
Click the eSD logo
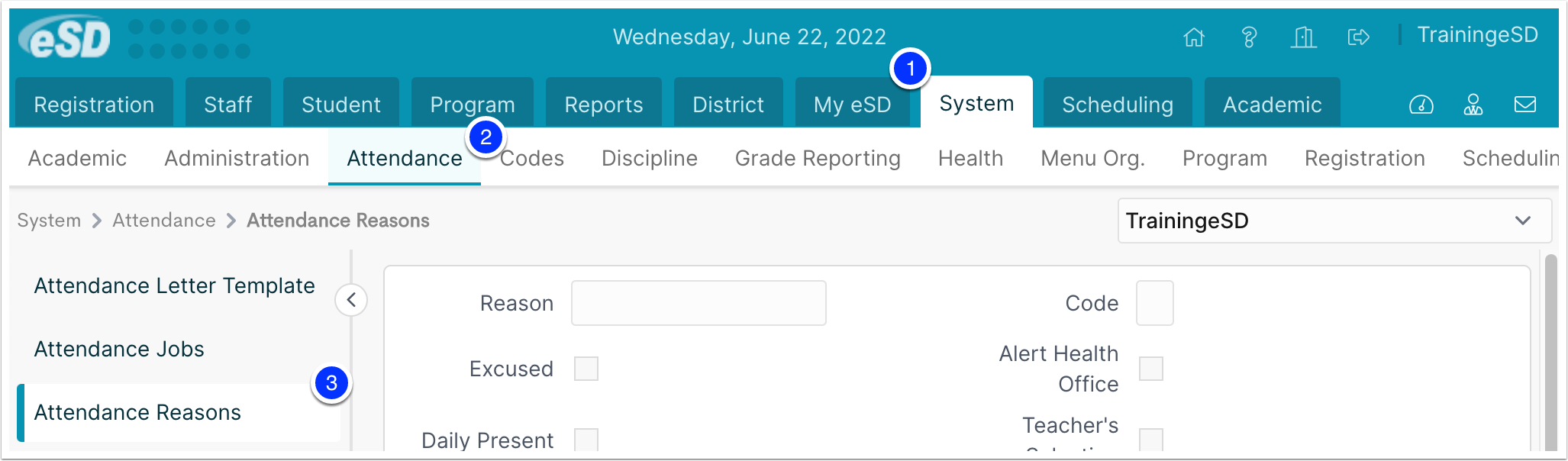(x=65, y=38)
